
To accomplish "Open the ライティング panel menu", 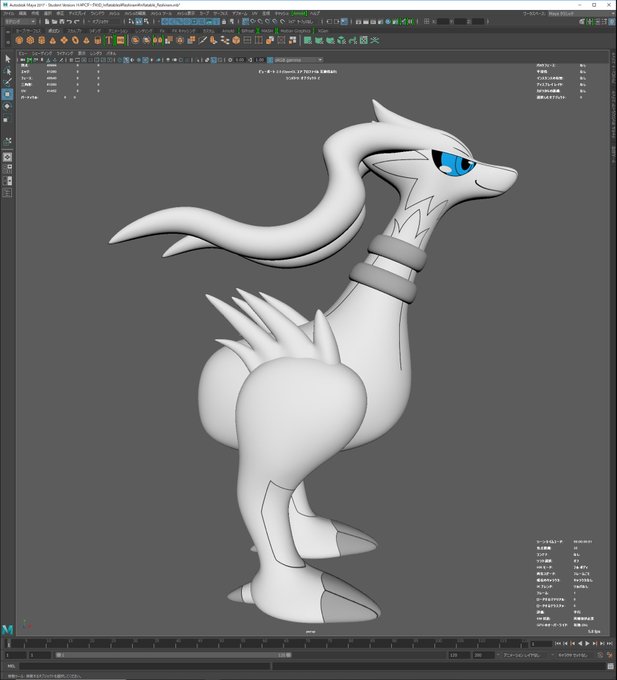I will click(x=65, y=53).
